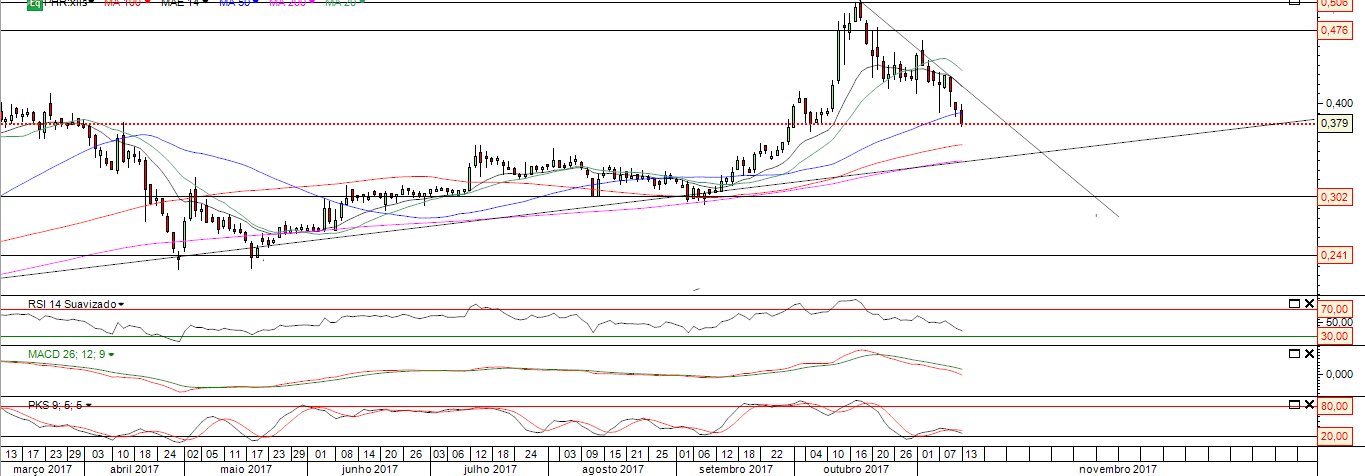Screen dimensions: 1365x476
Task: Open the MA 100 indicator dropdown
Action: [x=146, y=3]
